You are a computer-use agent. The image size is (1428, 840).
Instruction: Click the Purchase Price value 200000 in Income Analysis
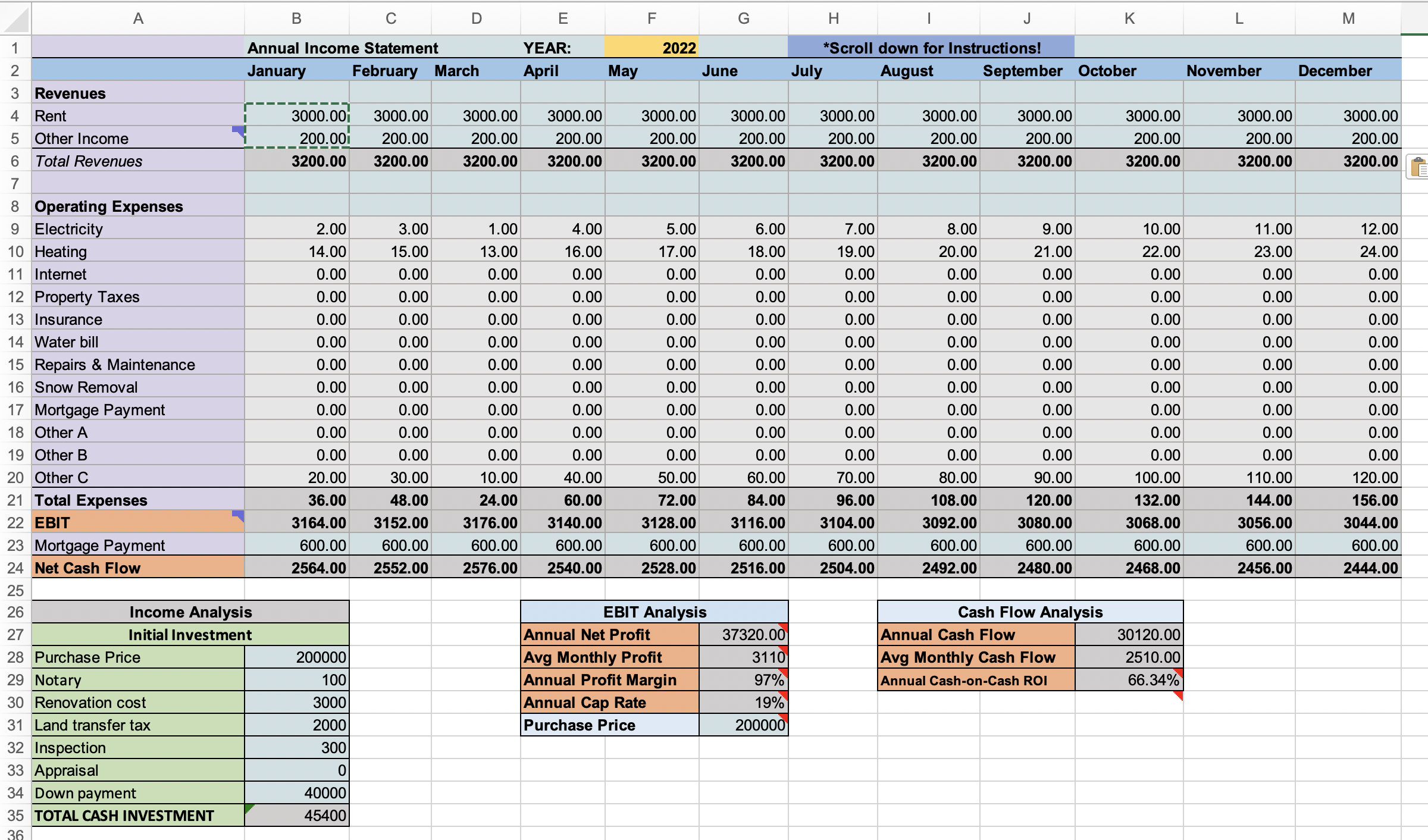[x=297, y=657]
